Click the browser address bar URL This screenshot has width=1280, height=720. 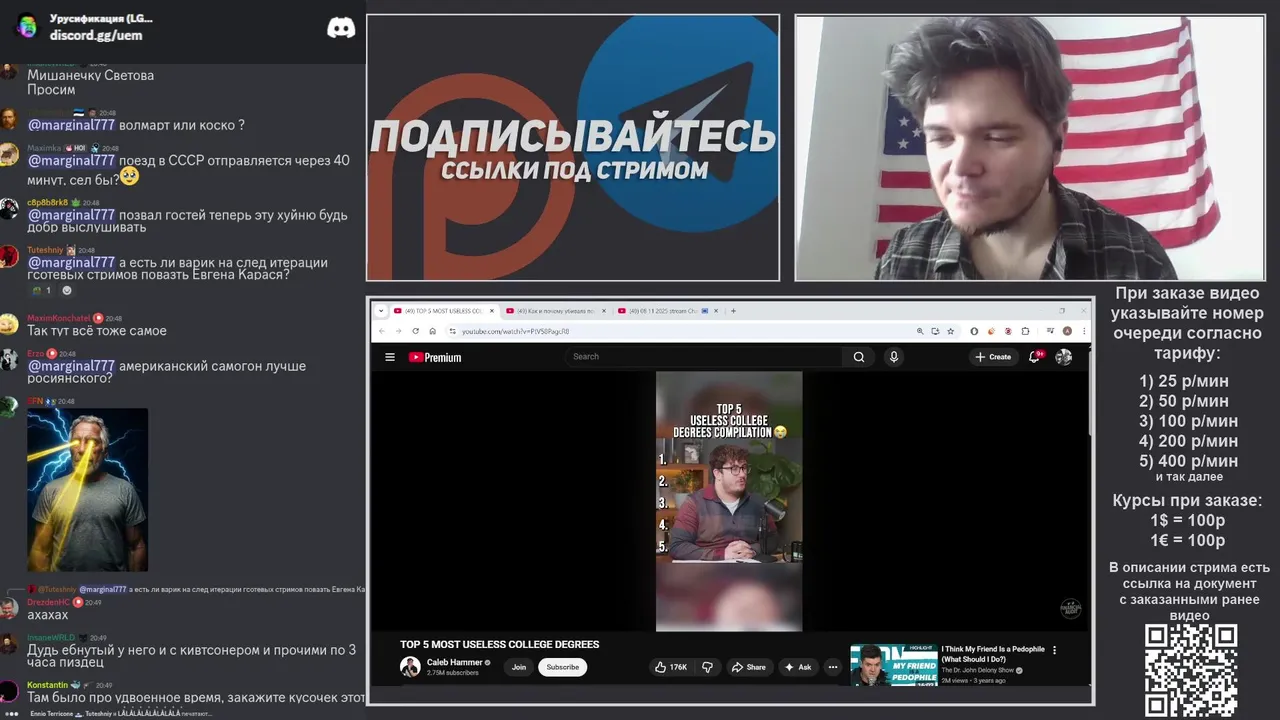(515, 331)
